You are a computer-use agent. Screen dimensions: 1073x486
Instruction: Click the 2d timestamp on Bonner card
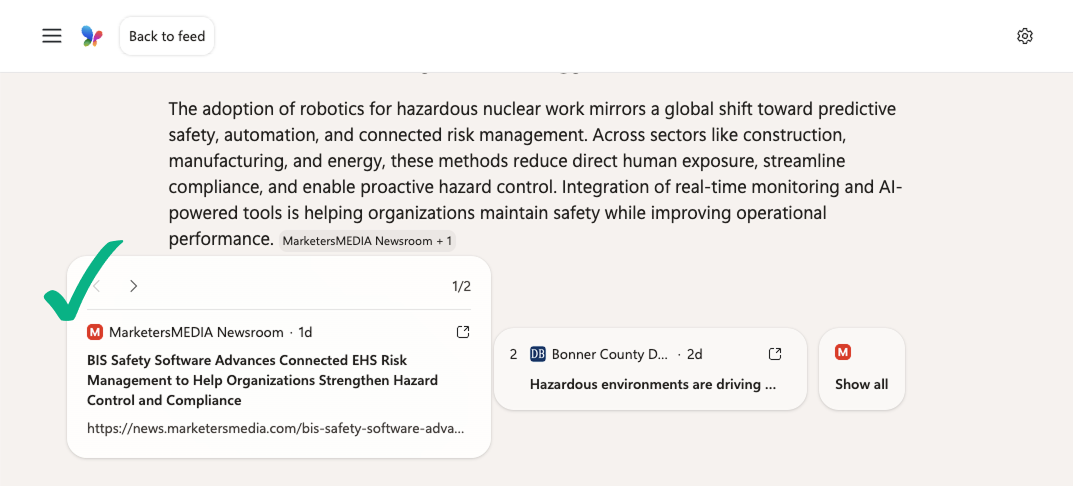point(695,354)
